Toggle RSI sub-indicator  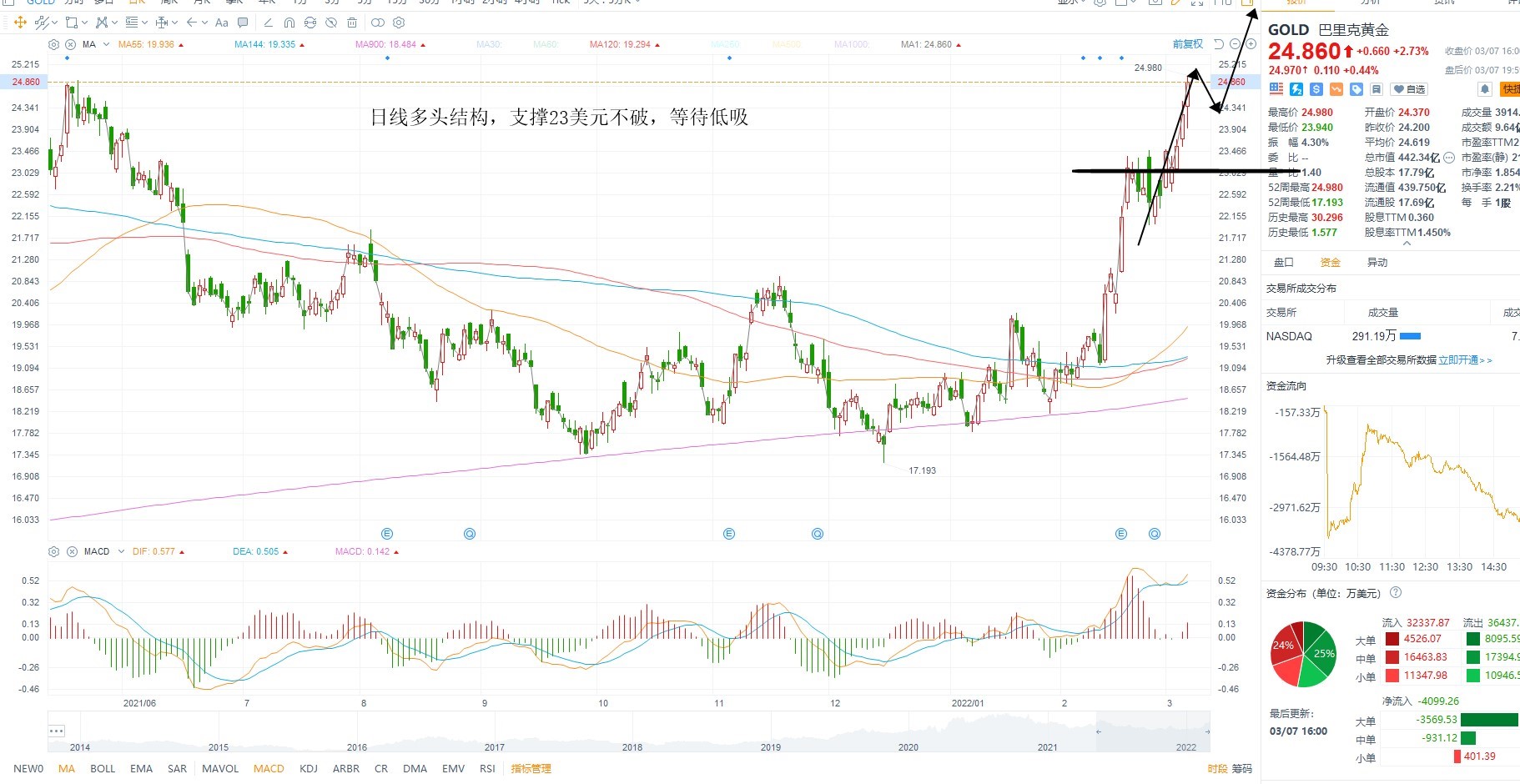487,769
